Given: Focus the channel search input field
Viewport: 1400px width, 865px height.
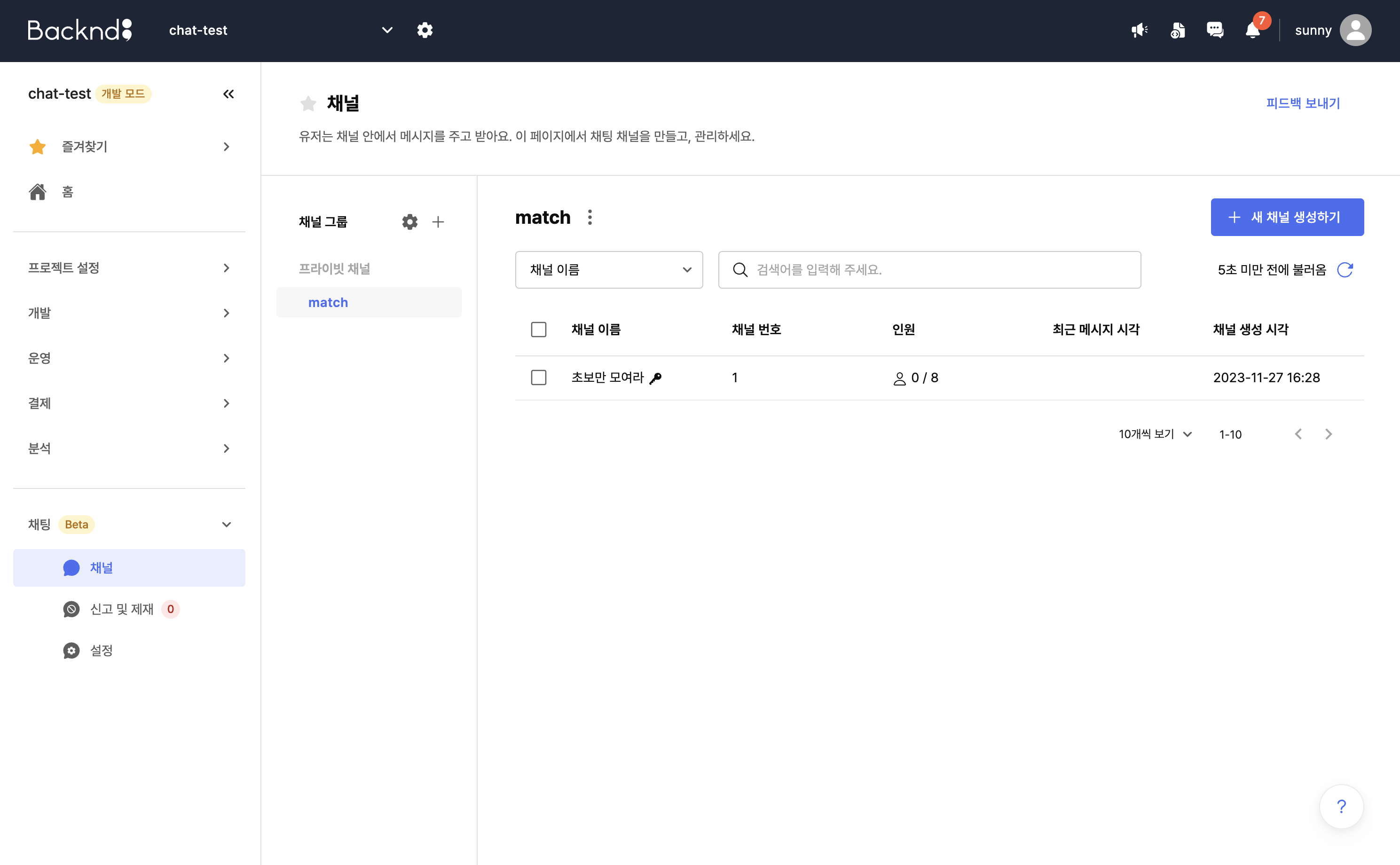Looking at the screenshot, I should 930,269.
